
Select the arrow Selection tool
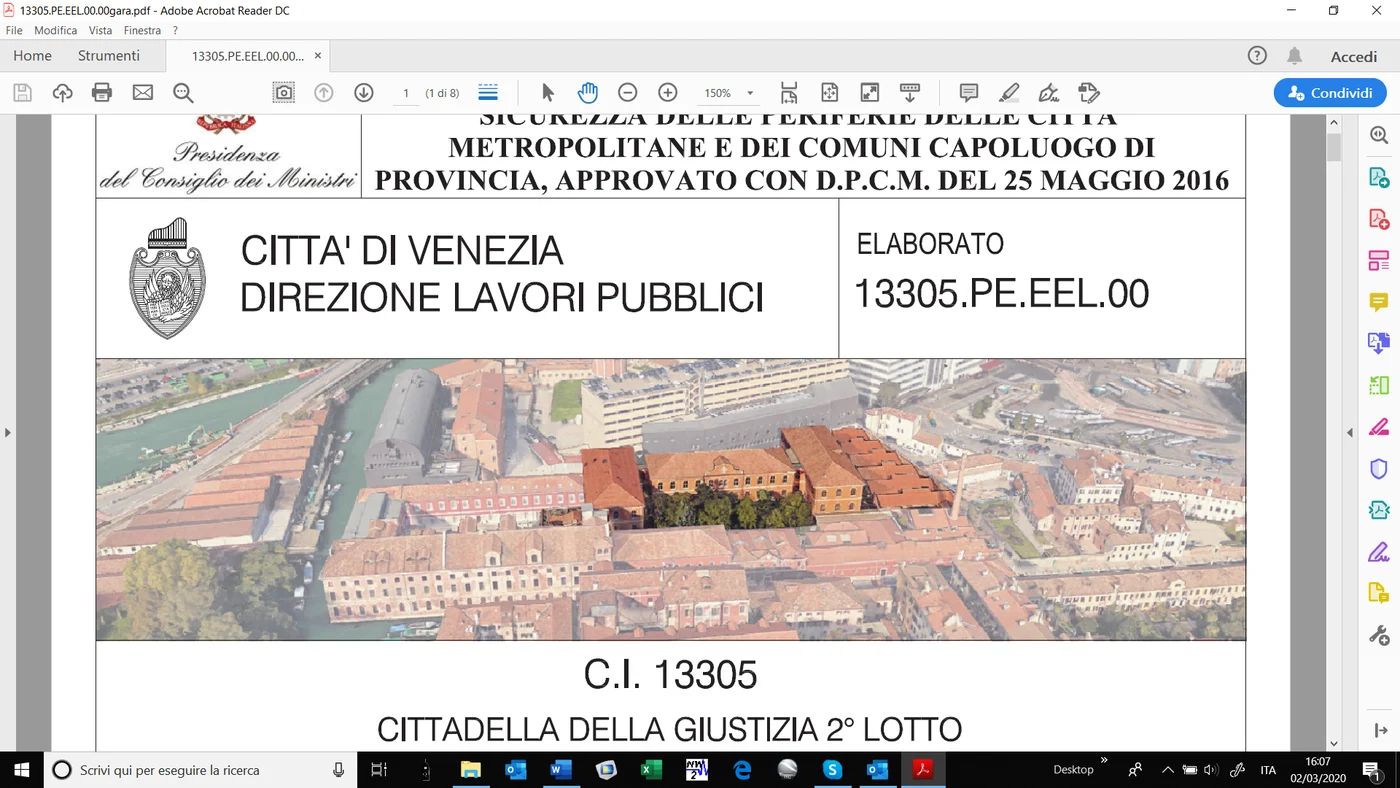547,93
